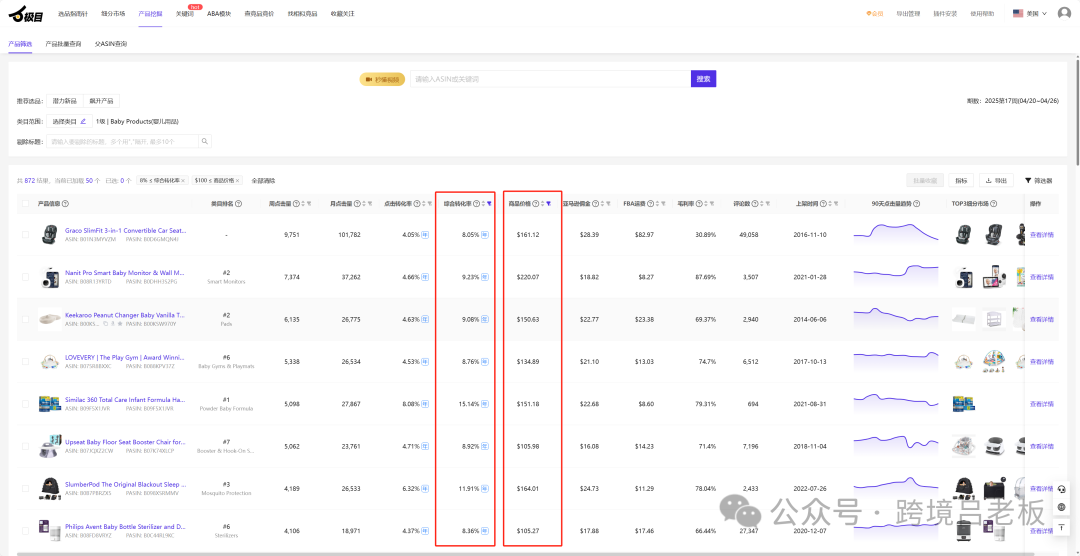Viewport: 1080px width, 556px height.
Task: Click the trend icon next to 8.05% conversion
Action: coord(485,235)
